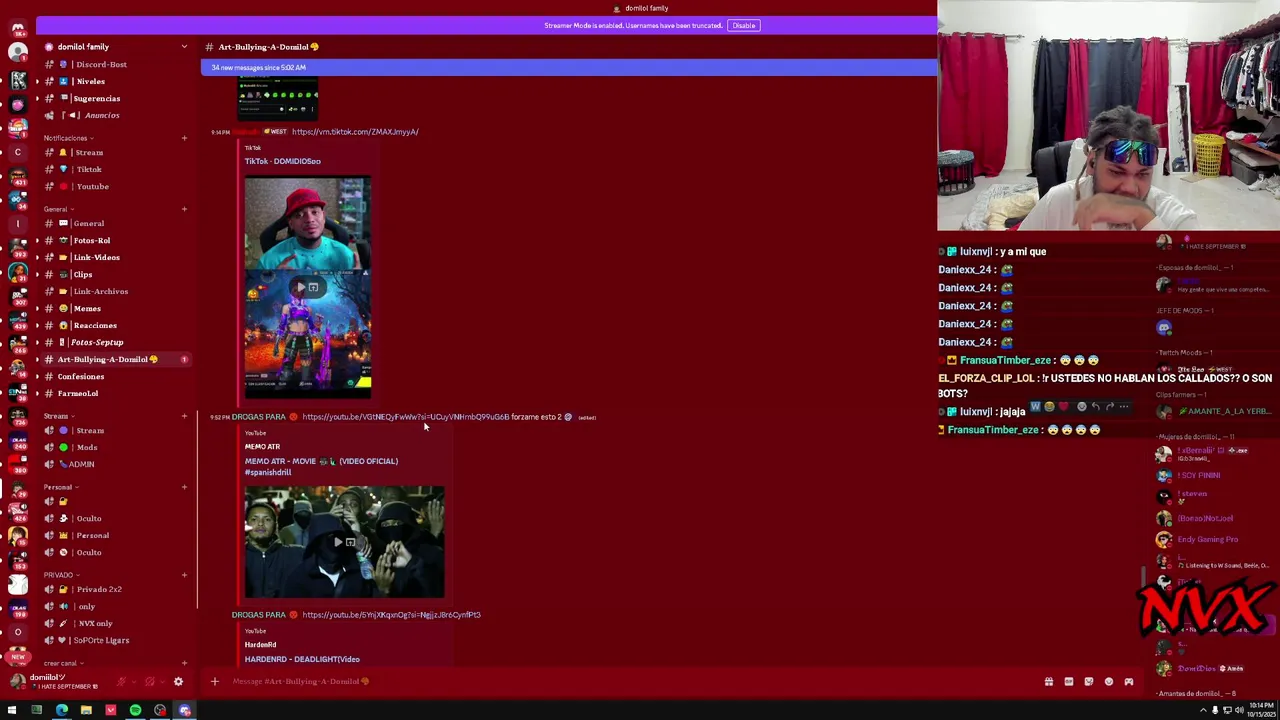Open the GIF picker
The image size is (1280, 720).
click(x=1069, y=682)
